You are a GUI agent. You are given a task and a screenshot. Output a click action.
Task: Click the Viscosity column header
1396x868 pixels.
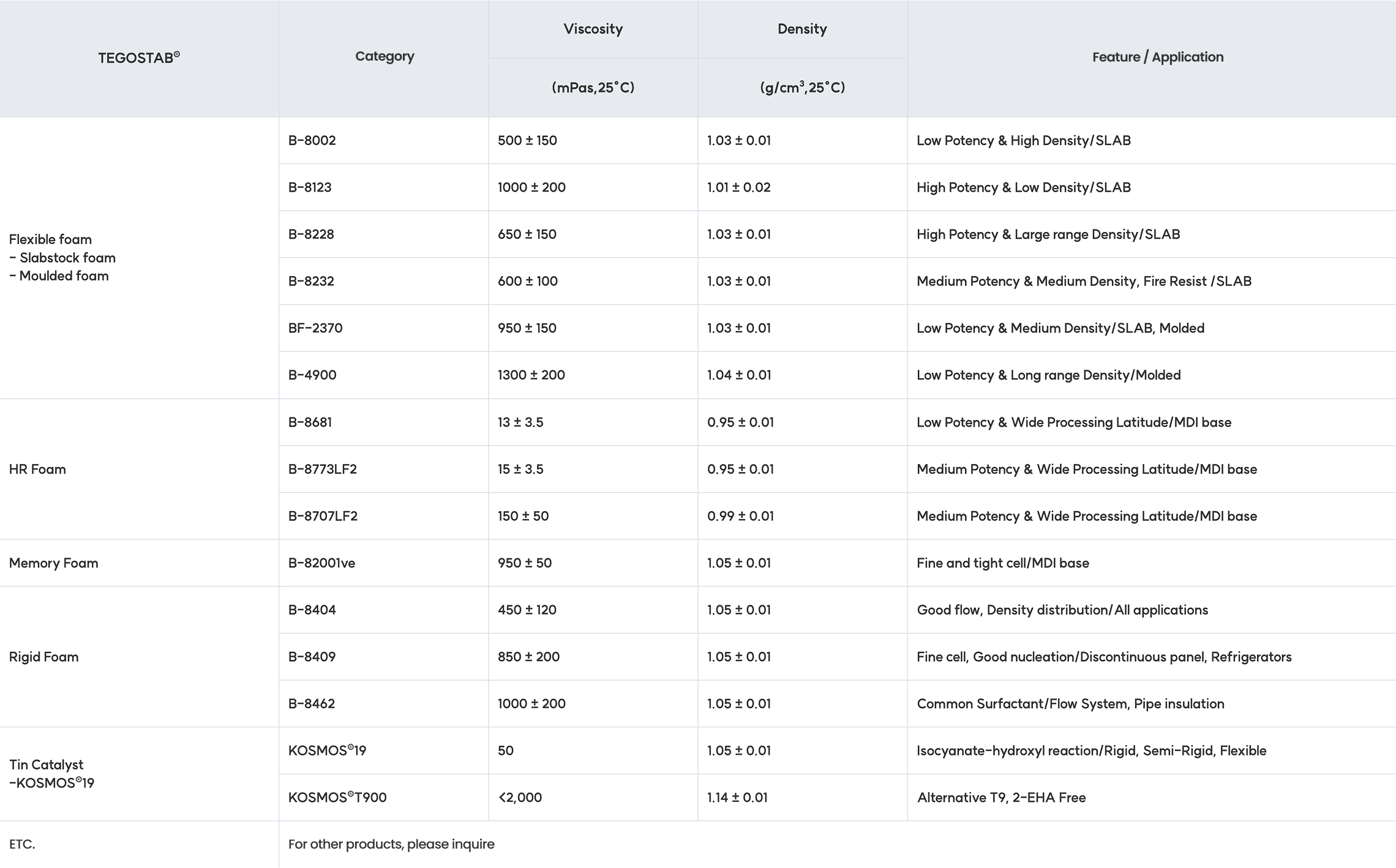point(593,29)
